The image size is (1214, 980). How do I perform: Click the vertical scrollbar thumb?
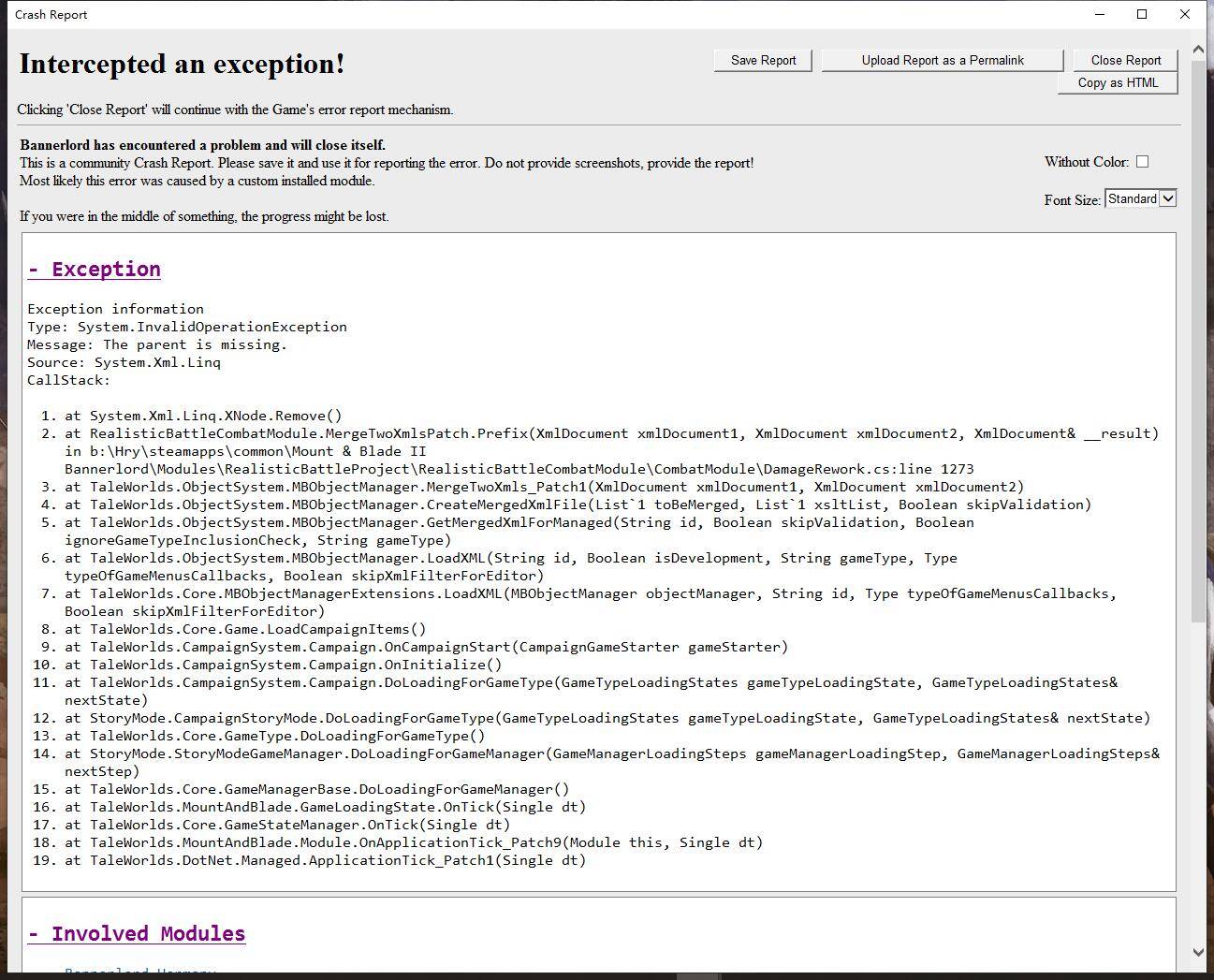(x=1198, y=342)
